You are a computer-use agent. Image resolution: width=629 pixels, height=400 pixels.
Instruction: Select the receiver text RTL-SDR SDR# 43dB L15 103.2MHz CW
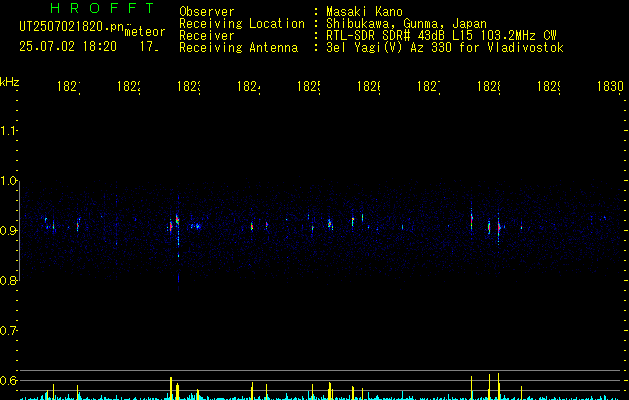441,36
